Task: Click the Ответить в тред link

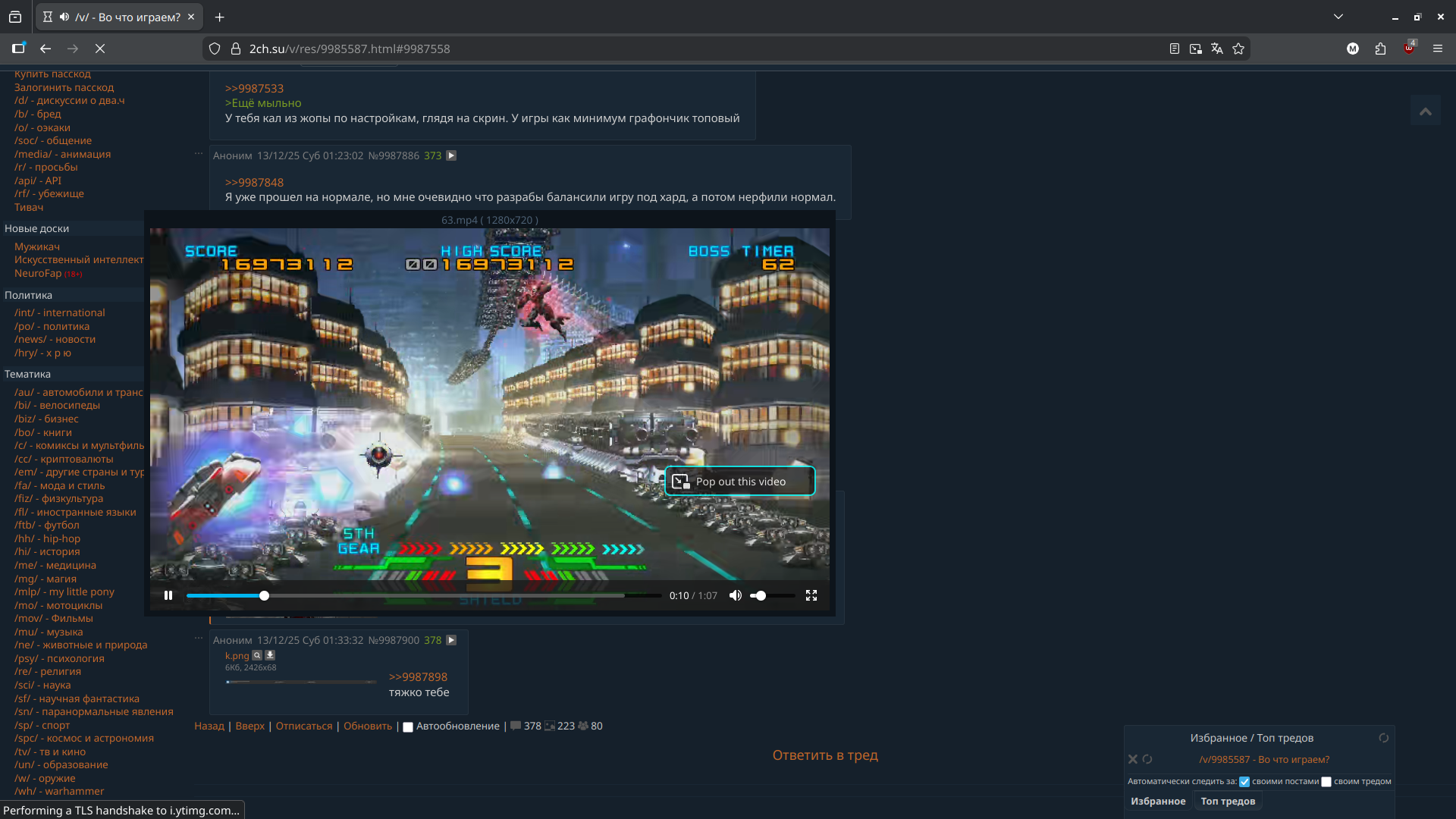Action: [825, 755]
